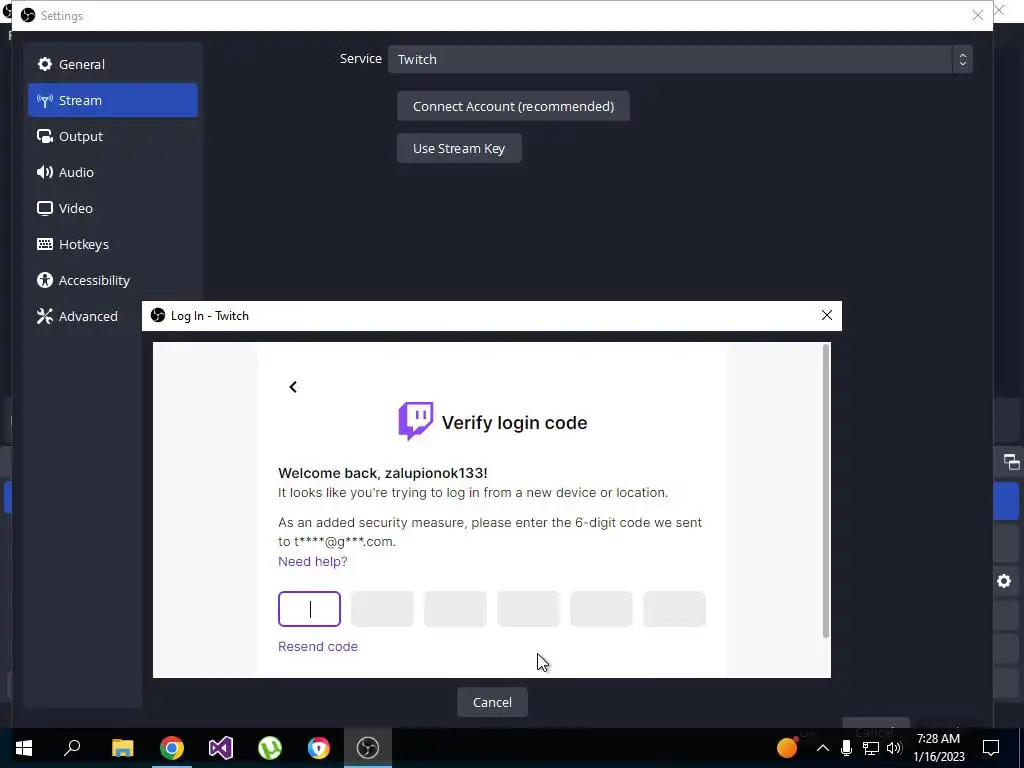The height and width of the screenshot is (768, 1024).
Task: Click the Service combo box arrows
Action: [962, 59]
